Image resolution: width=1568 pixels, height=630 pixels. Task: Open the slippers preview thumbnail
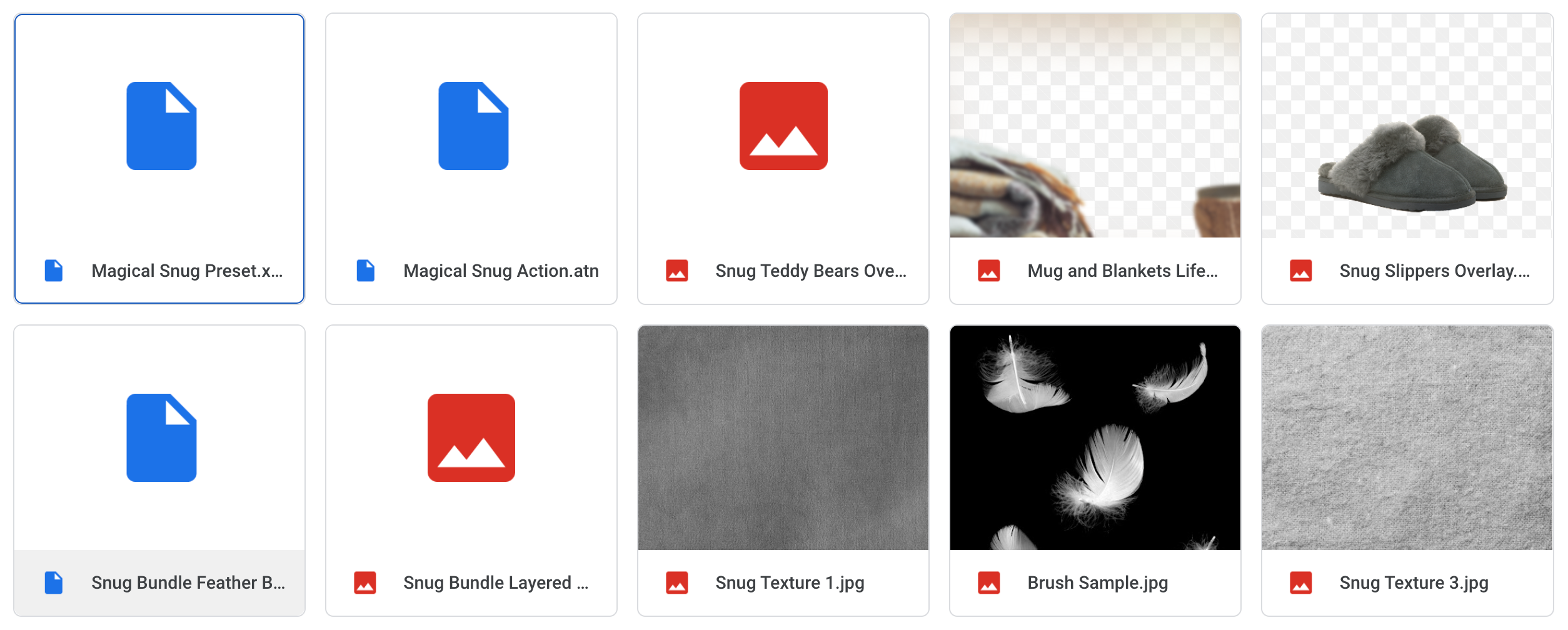(x=1407, y=126)
